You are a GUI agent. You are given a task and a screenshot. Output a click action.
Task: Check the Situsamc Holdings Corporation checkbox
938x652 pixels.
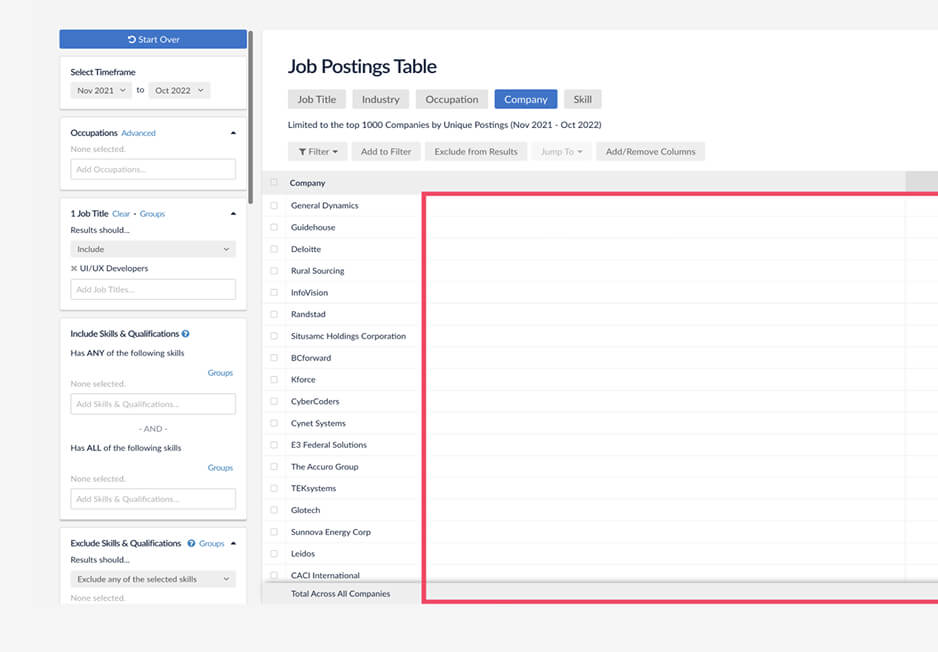point(274,336)
